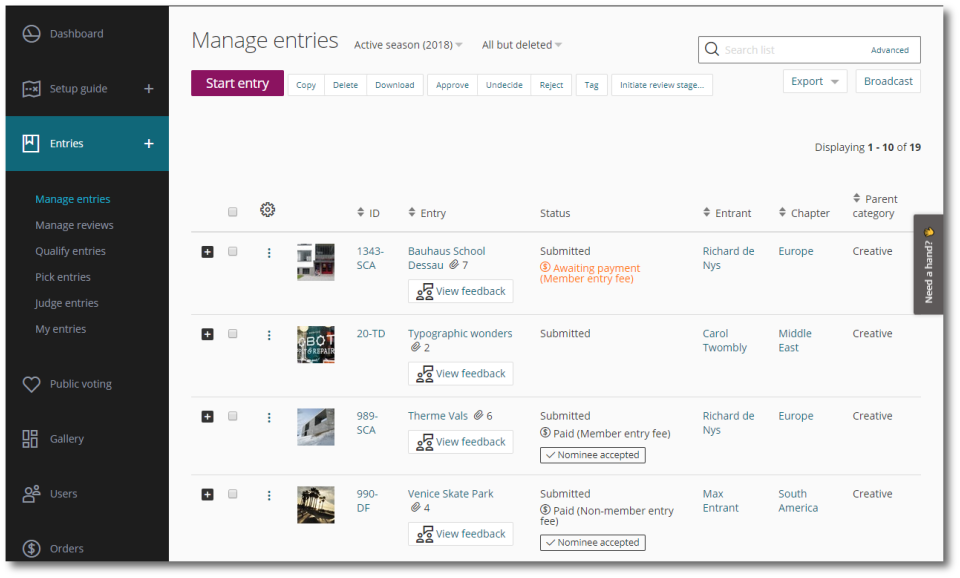Expand the All but deleted filter
The height and width of the screenshot is (578, 960).
point(522,45)
